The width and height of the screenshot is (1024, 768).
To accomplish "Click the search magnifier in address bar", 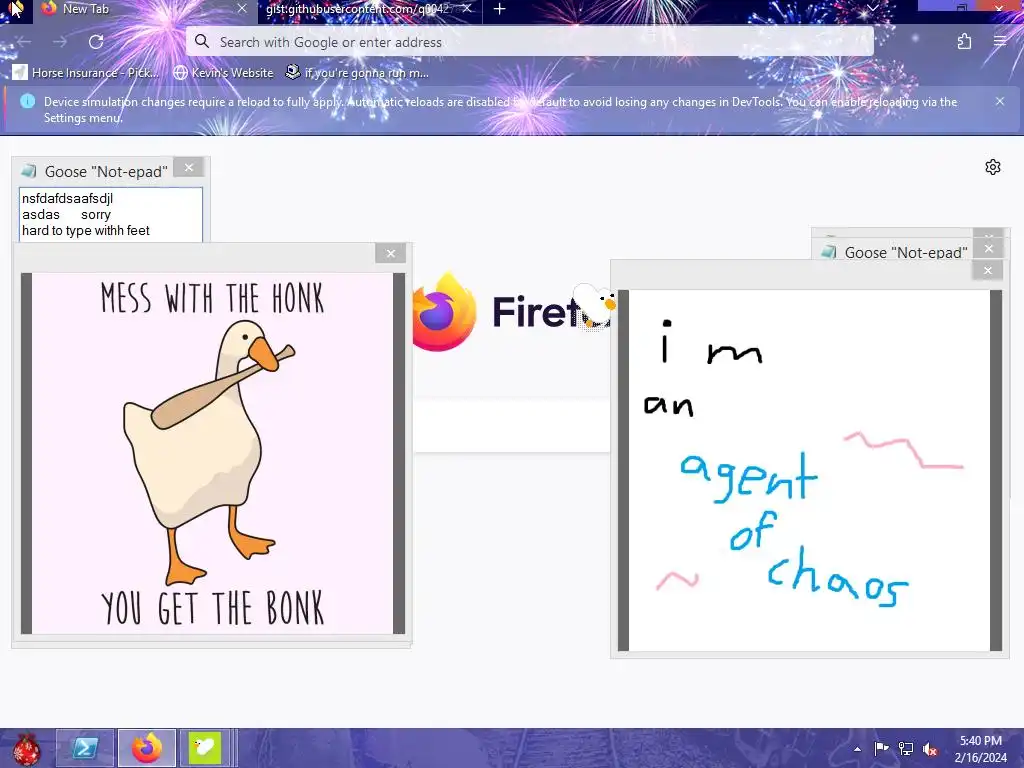I will 202,41.
